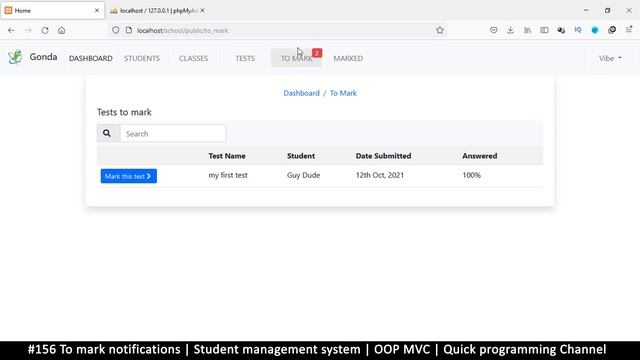Screen dimensions: 640x360
Task: Click the Student column header
Action: [x=301, y=156]
